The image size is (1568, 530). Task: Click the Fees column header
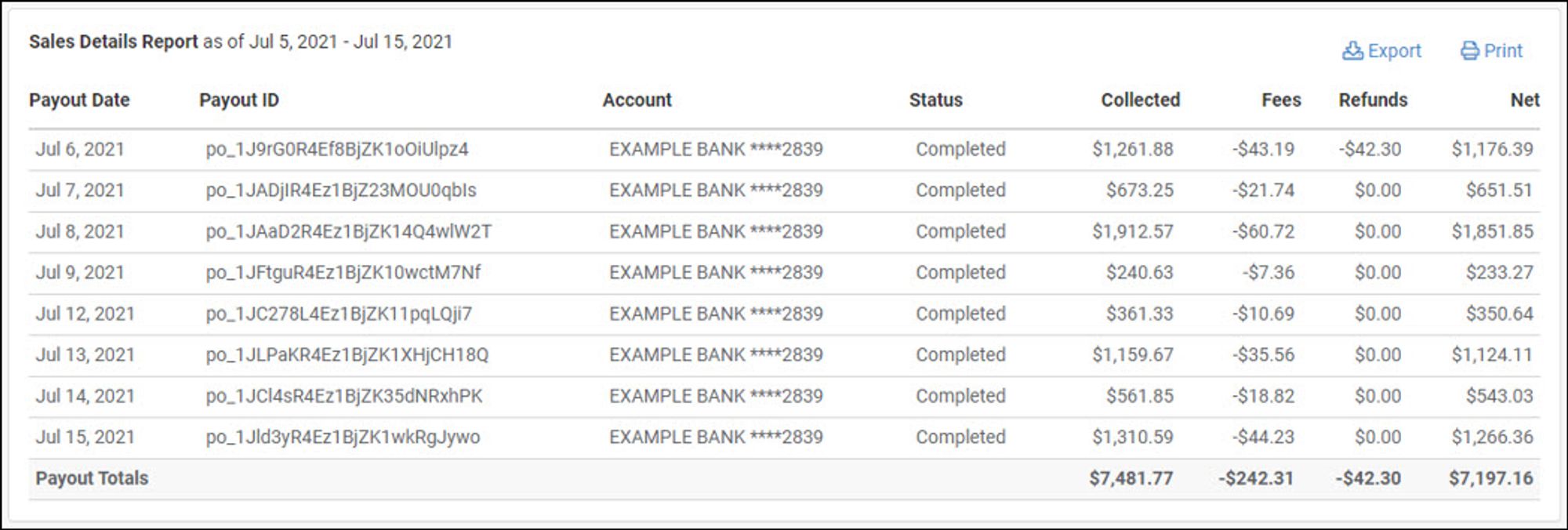pos(1281,100)
